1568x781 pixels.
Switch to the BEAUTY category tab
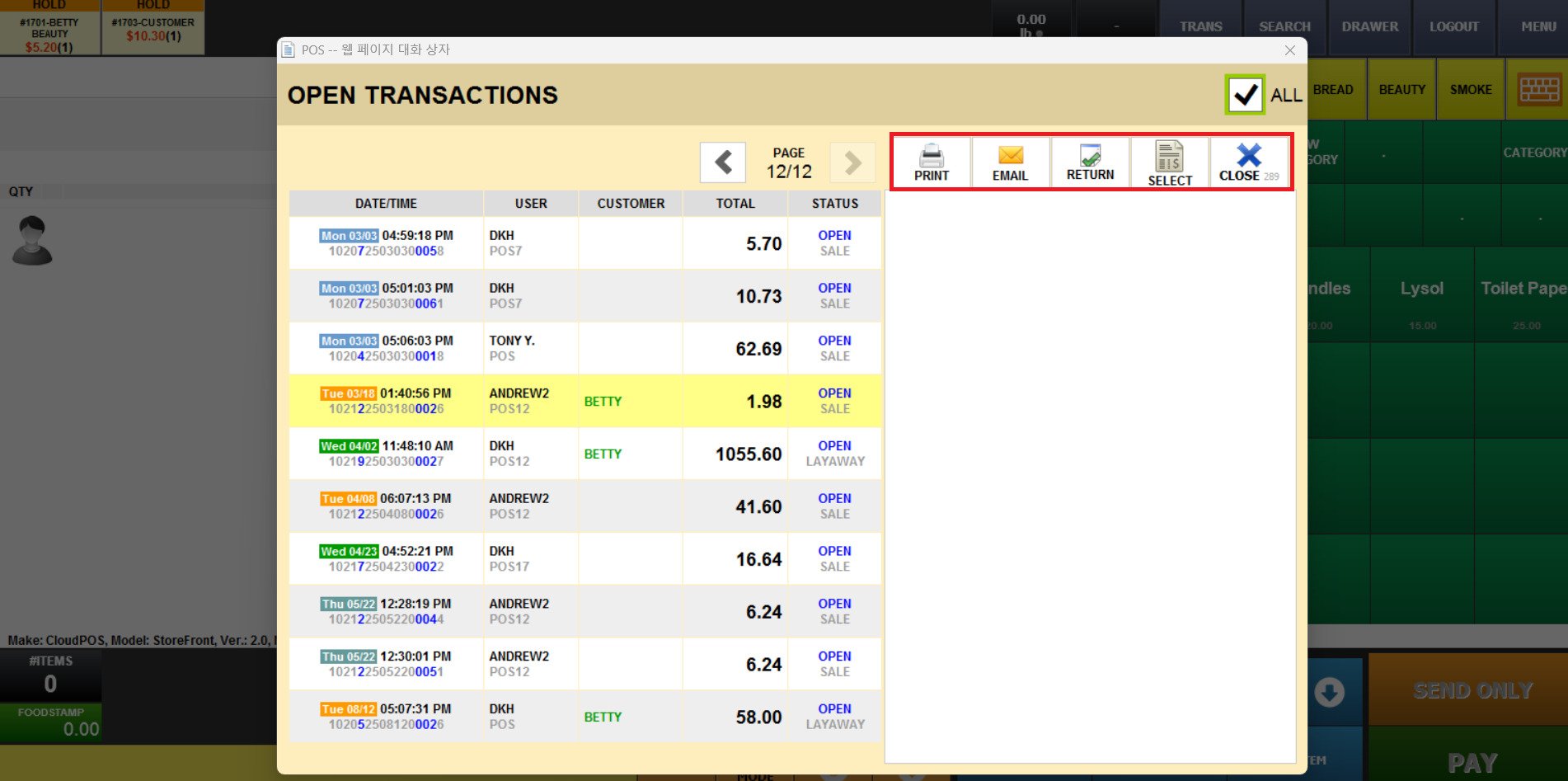tap(1401, 89)
